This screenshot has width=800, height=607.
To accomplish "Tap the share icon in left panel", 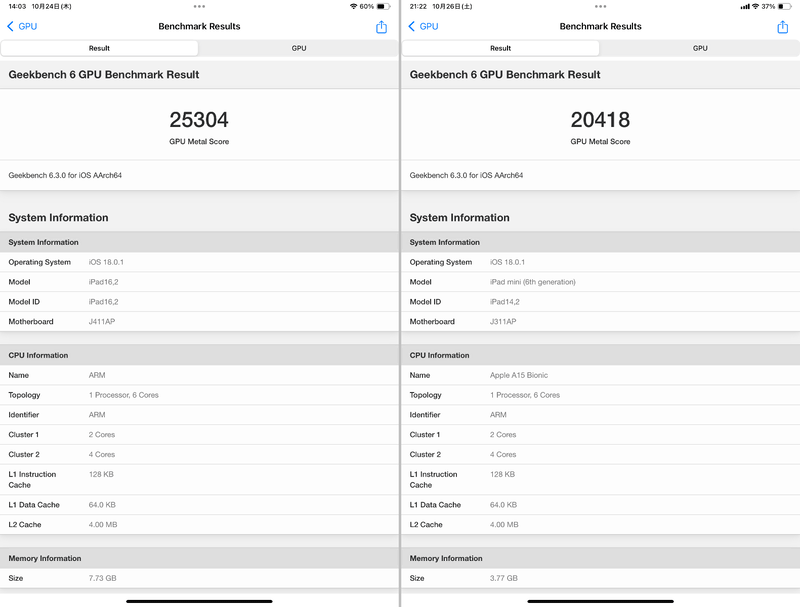I will [x=381, y=27].
